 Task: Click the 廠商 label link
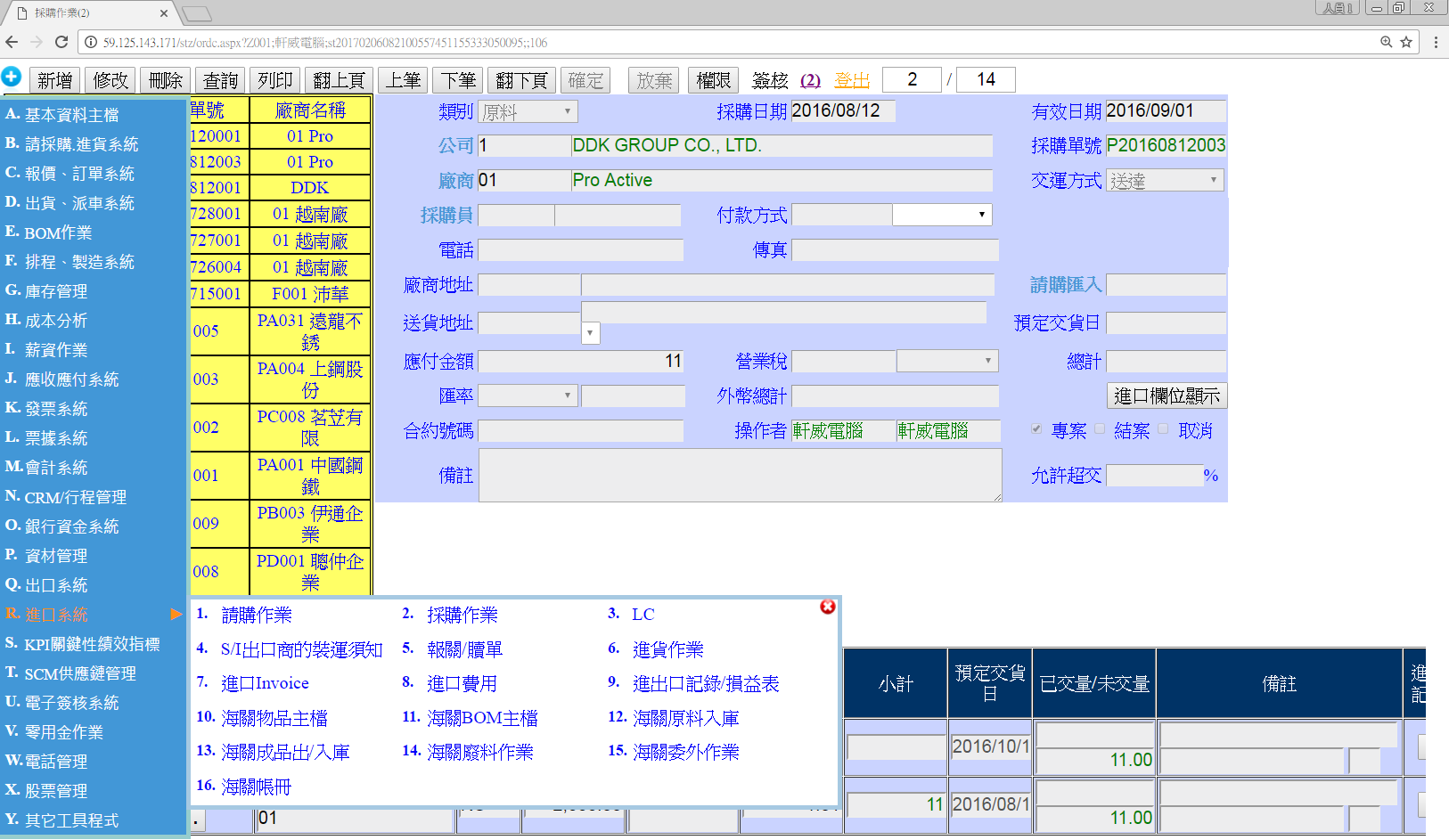pyautogui.click(x=455, y=181)
